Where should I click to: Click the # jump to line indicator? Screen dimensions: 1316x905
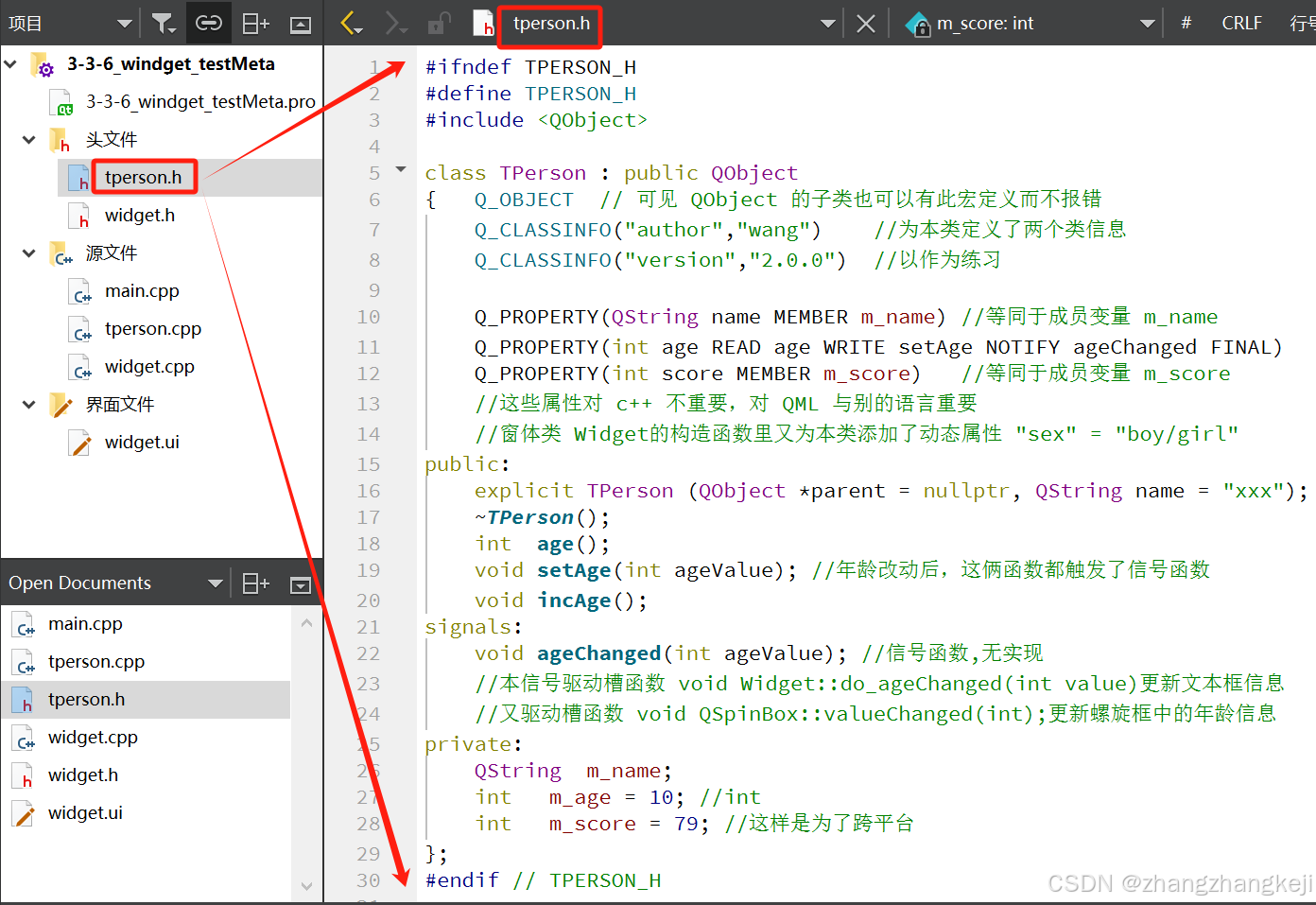(x=1186, y=23)
